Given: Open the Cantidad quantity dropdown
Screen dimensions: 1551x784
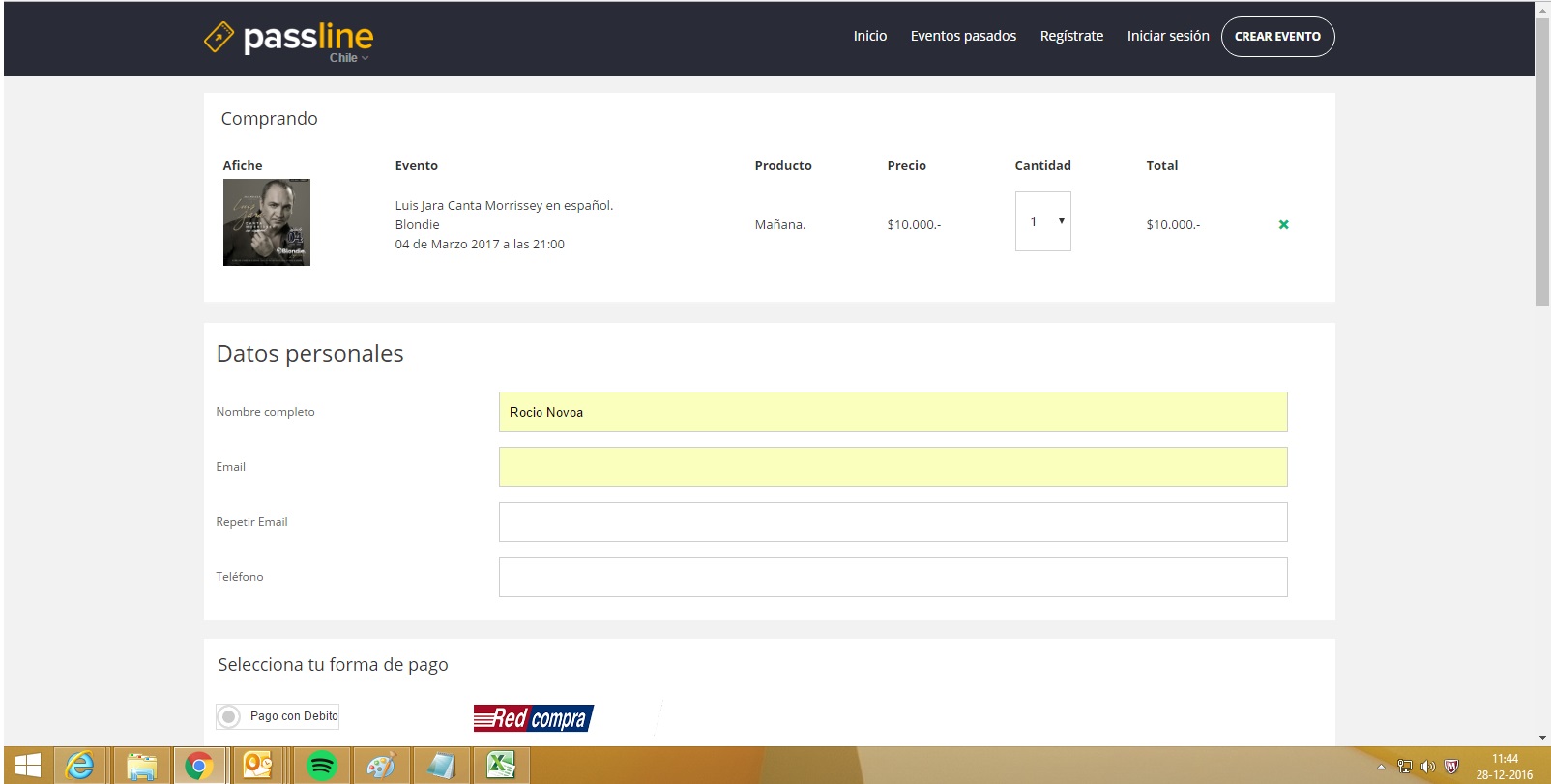Looking at the screenshot, I should tap(1042, 221).
